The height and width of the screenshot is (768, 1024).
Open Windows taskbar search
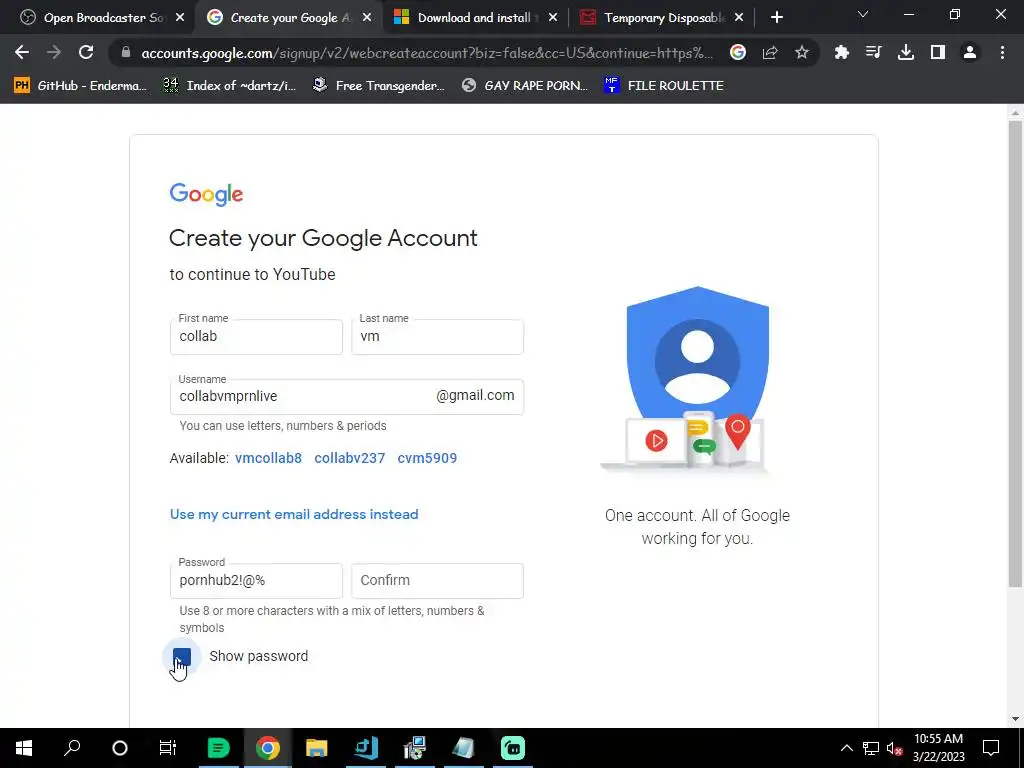72,748
